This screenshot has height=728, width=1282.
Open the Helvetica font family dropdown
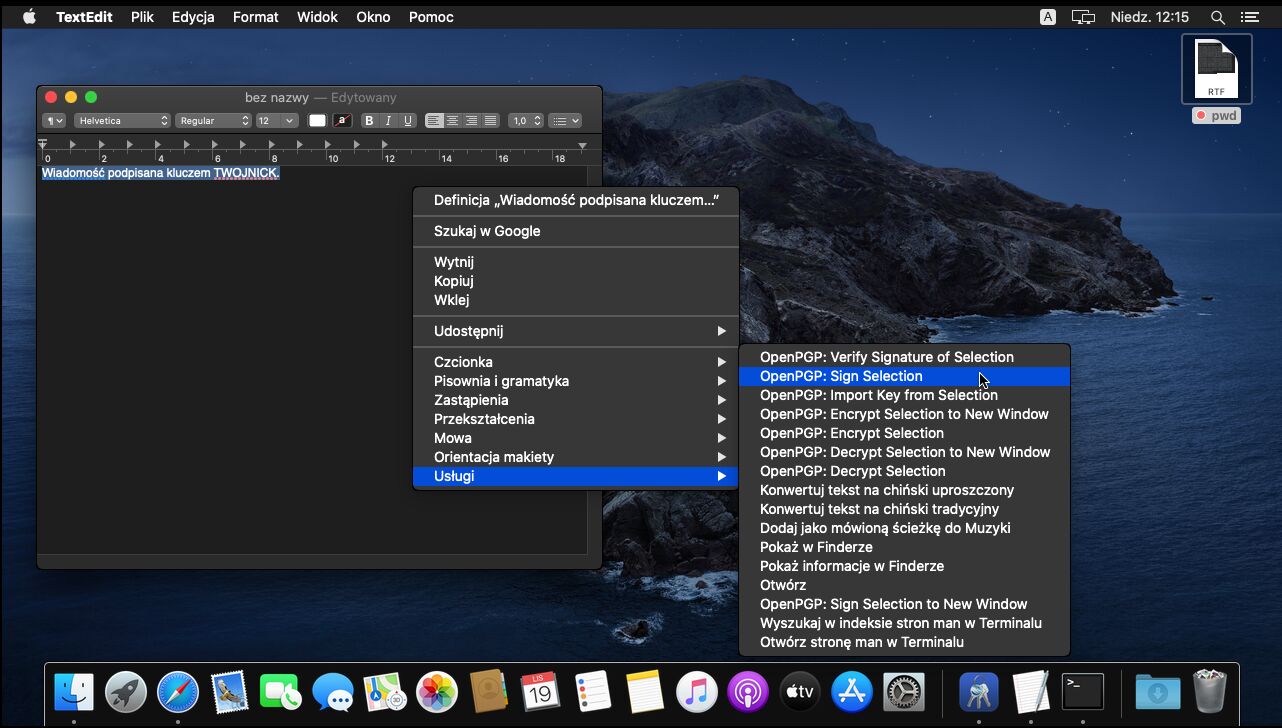pyautogui.click(x=122, y=121)
